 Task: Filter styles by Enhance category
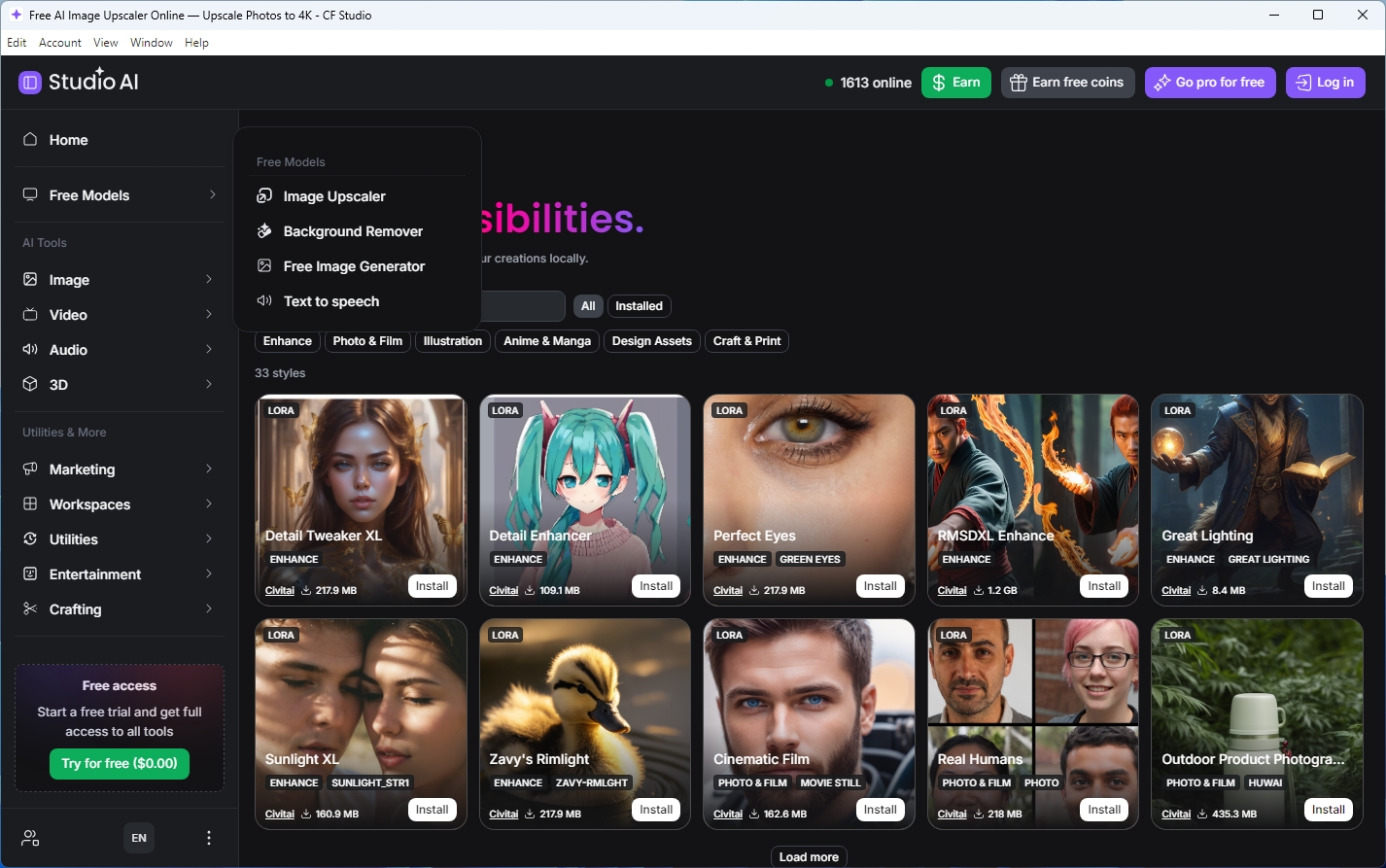click(288, 341)
